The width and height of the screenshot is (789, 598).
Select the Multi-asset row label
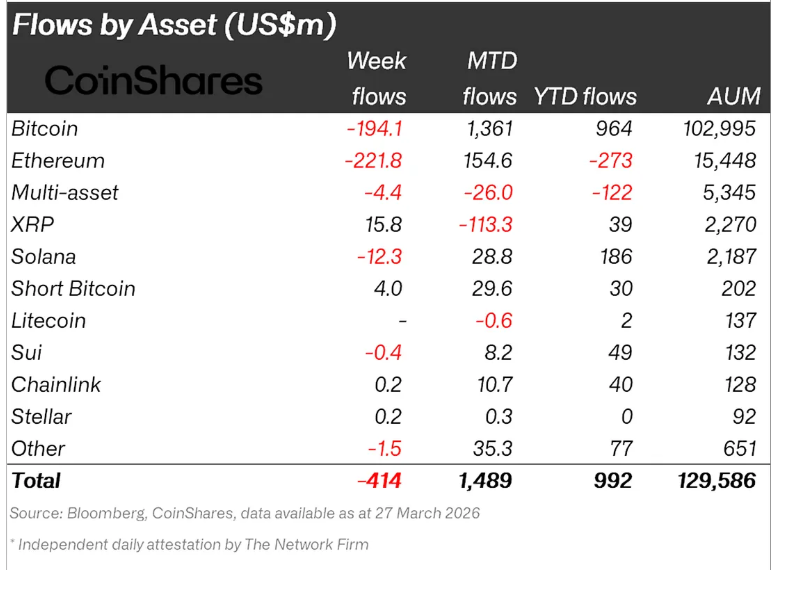(65, 192)
